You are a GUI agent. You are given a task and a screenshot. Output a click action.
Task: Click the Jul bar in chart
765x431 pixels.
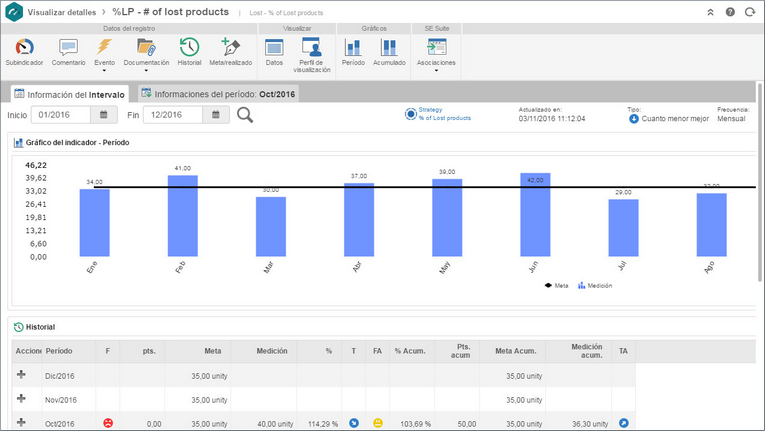[x=623, y=227]
